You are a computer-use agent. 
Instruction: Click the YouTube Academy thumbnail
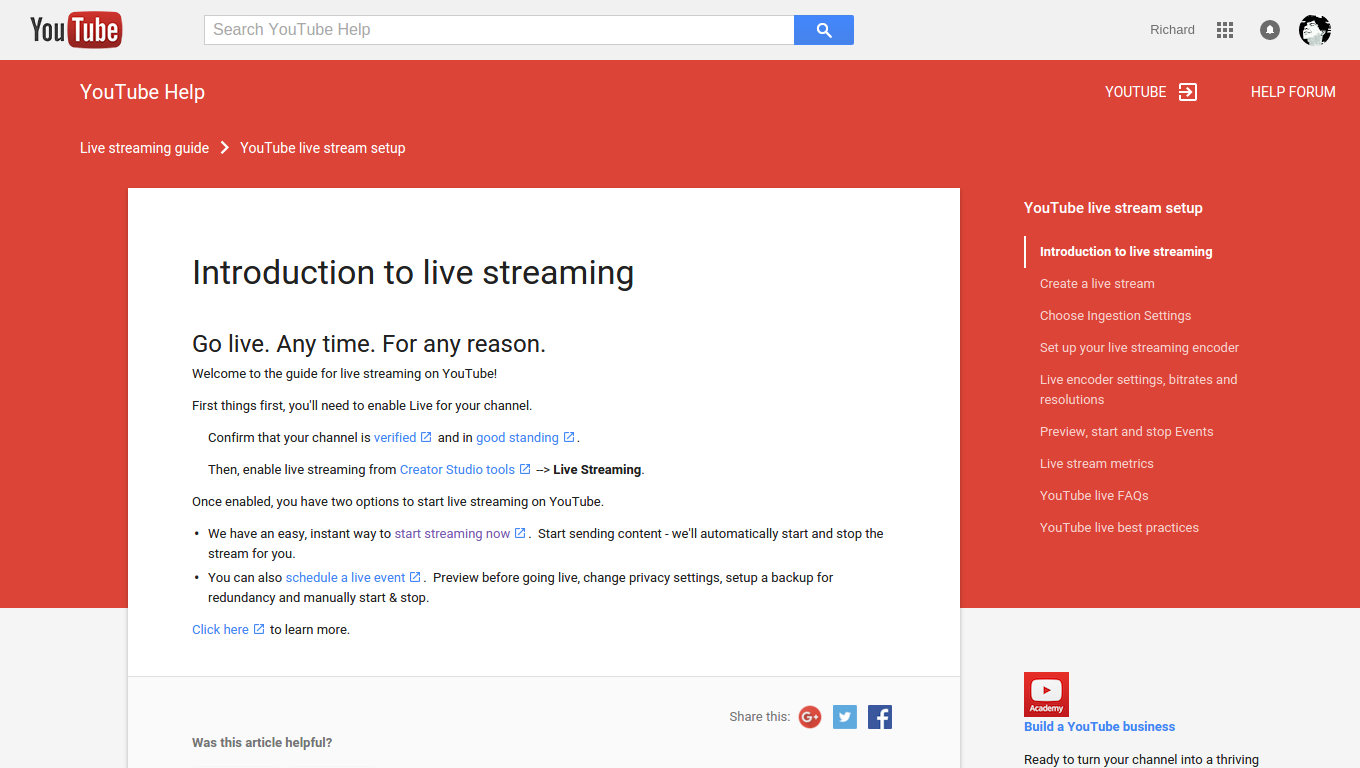(1046, 694)
